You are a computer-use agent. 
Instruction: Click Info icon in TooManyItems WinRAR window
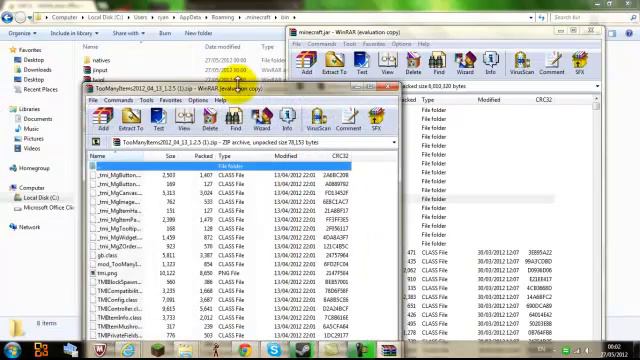(287, 119)
